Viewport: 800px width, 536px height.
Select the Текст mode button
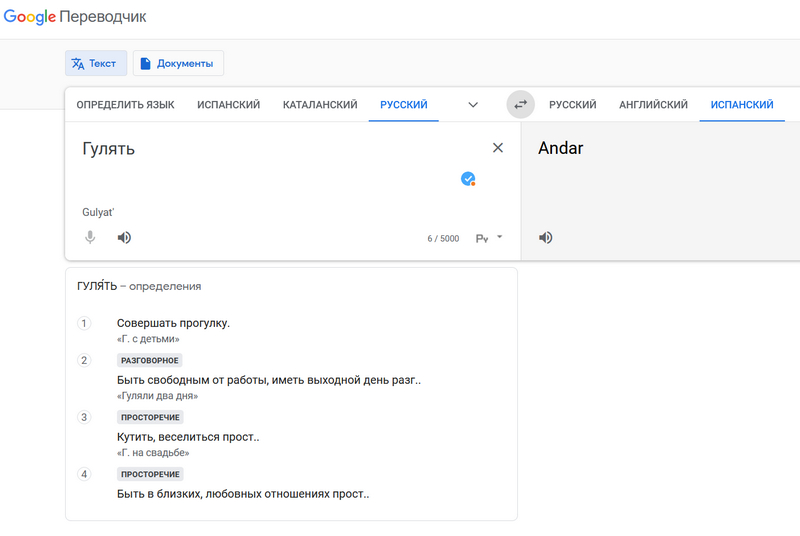(x=94, y=64)
